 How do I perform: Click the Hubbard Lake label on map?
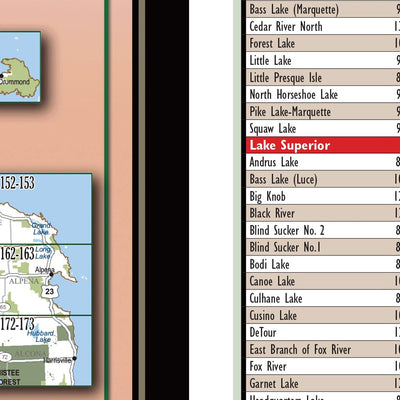coord(41,336)
